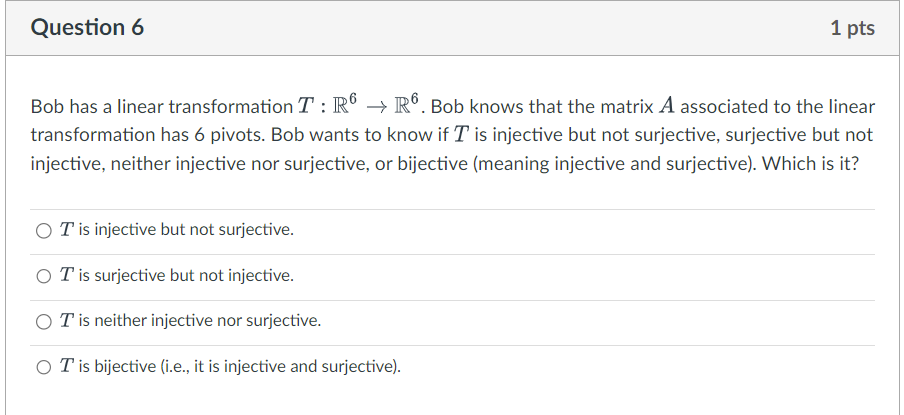Image resolution: width=904 pixels, height=415 pixels.
Task: Click the phrase 'Bob has a linear transformation'
Action: [x=161, y=107]
